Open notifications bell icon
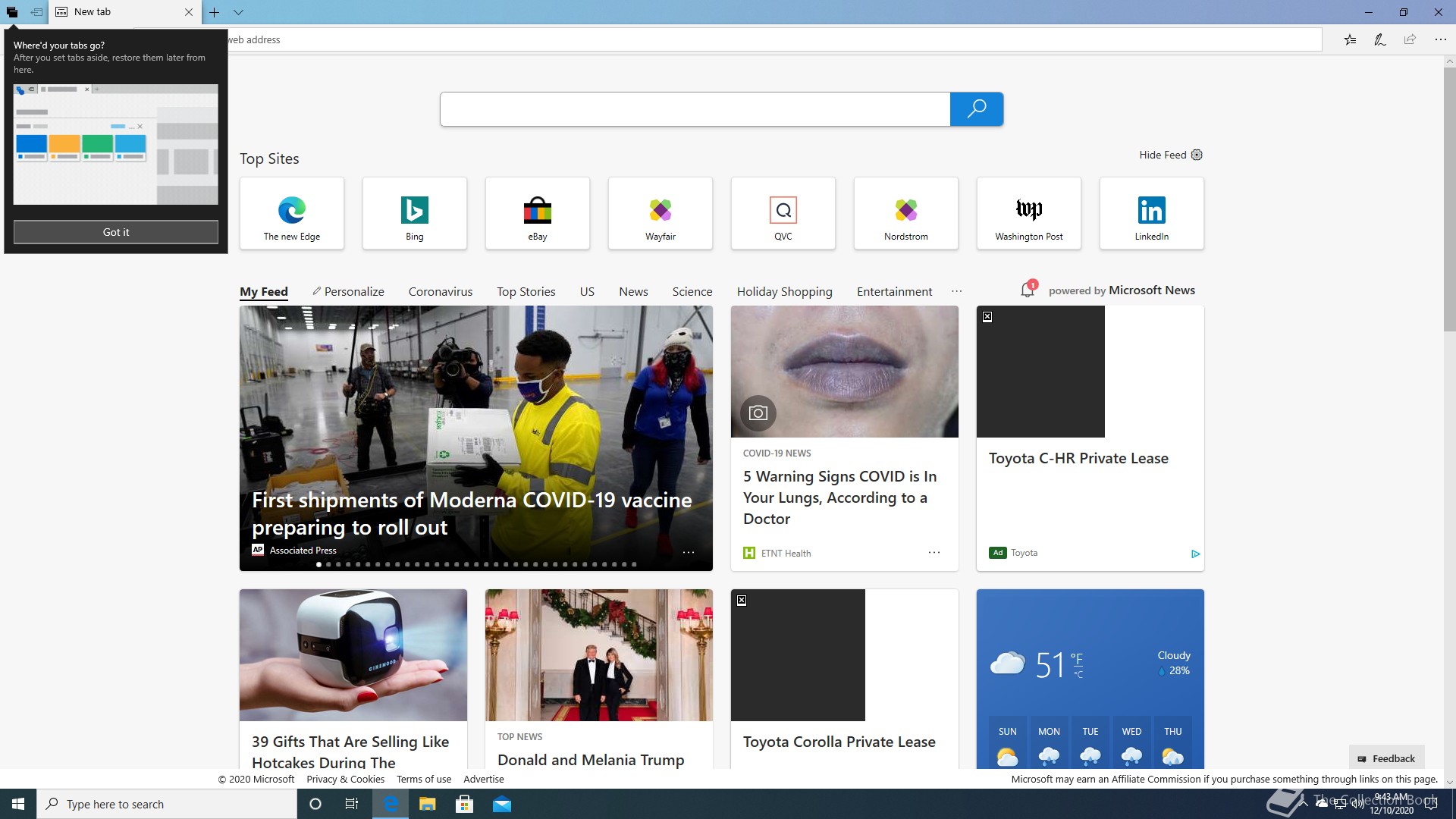 click(1028, 289)
